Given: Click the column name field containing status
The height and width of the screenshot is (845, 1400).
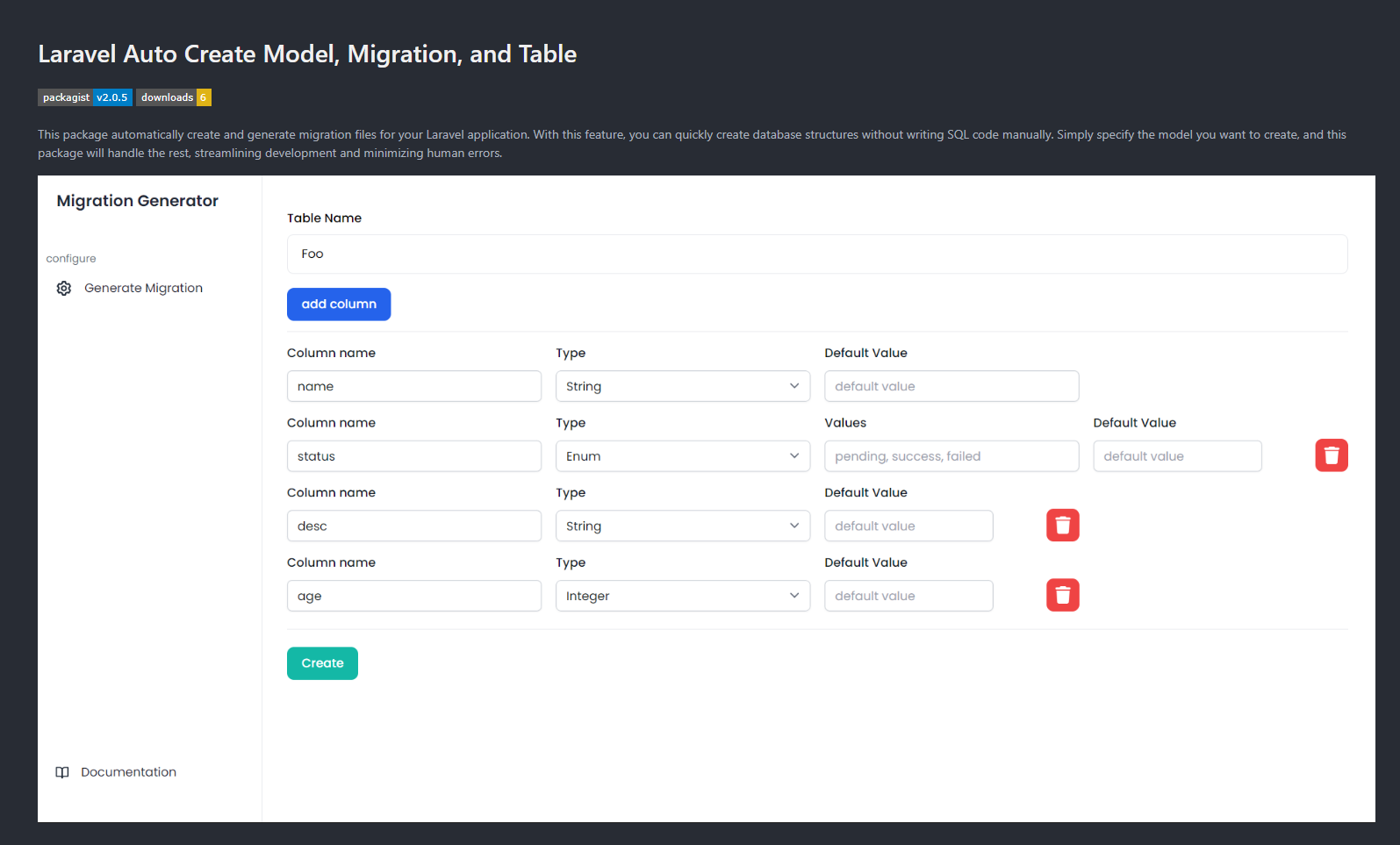Looking at the screenshot, I should [x=414, y=456].
